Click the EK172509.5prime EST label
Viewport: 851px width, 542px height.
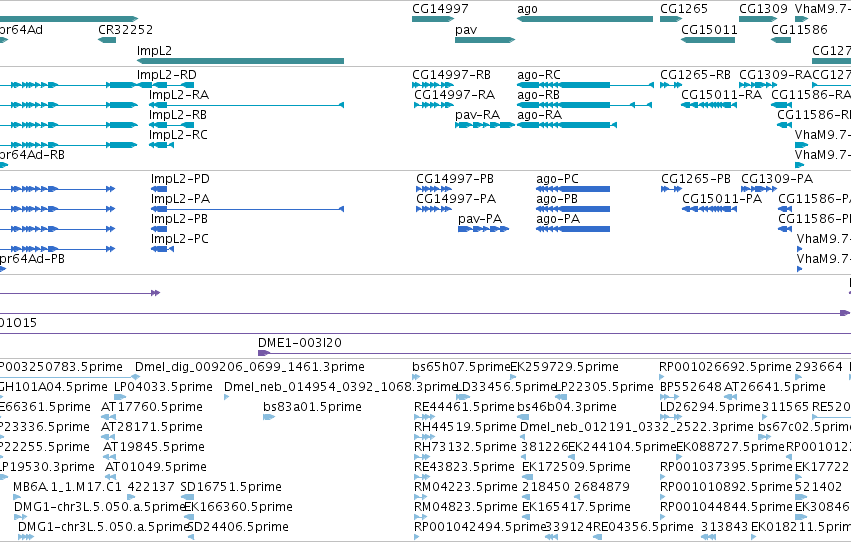click(576, 468)
